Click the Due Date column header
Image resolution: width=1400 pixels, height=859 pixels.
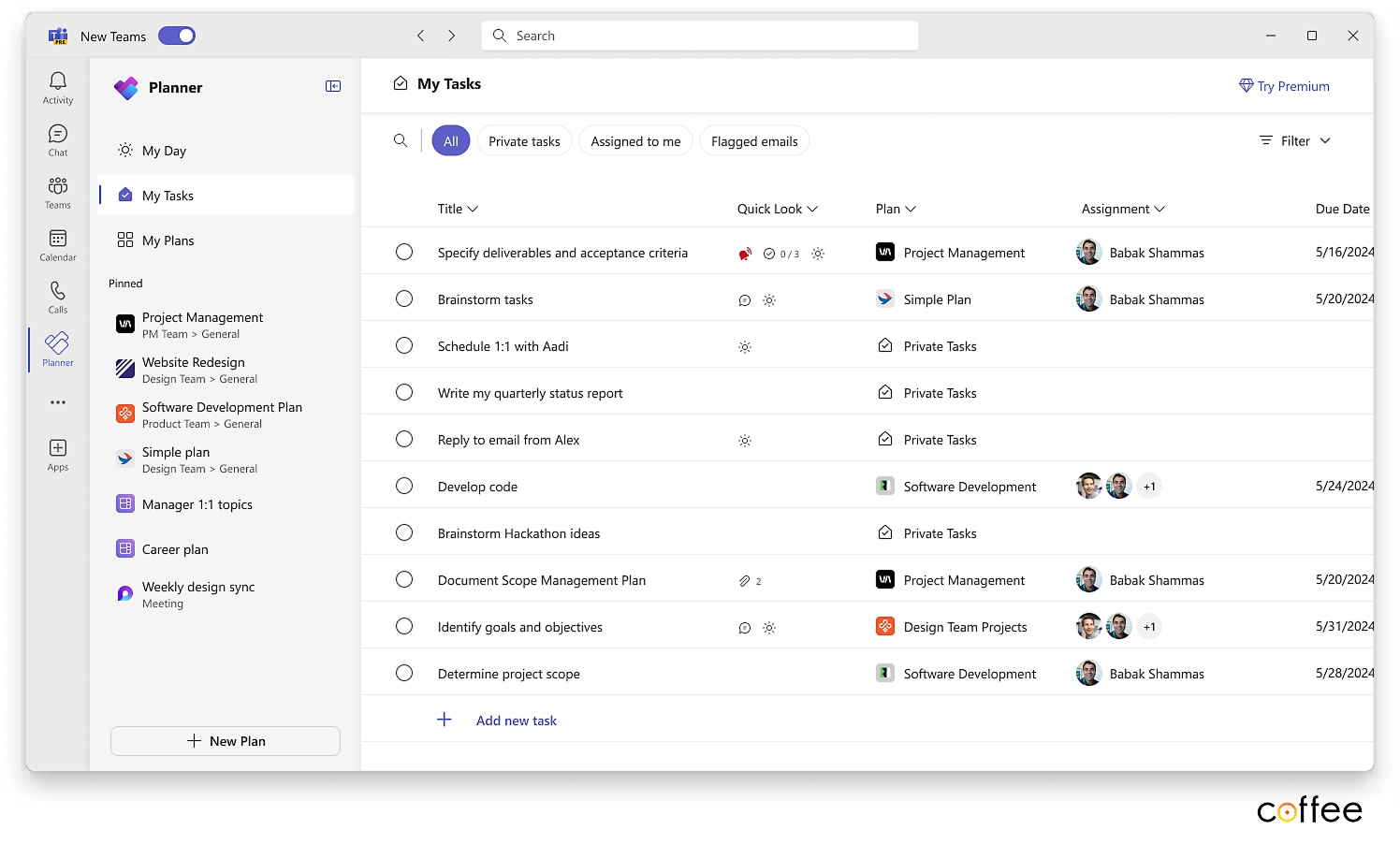pyautogui.click(x=1342, y=209)
